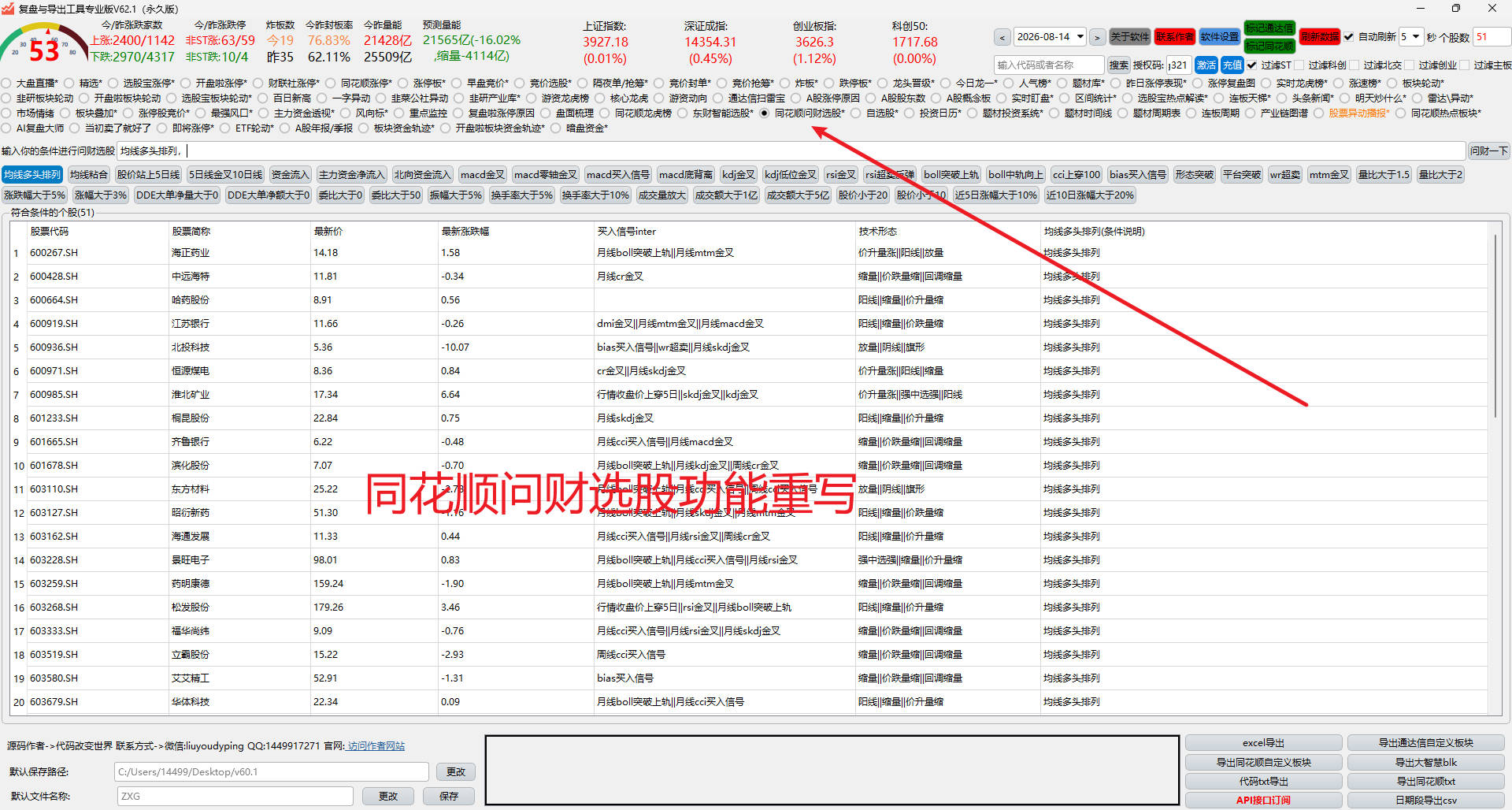1512x810 pixels.
Task: Click the 问财 condition input box
Action: pyautogui.click(x=791, y=151)
